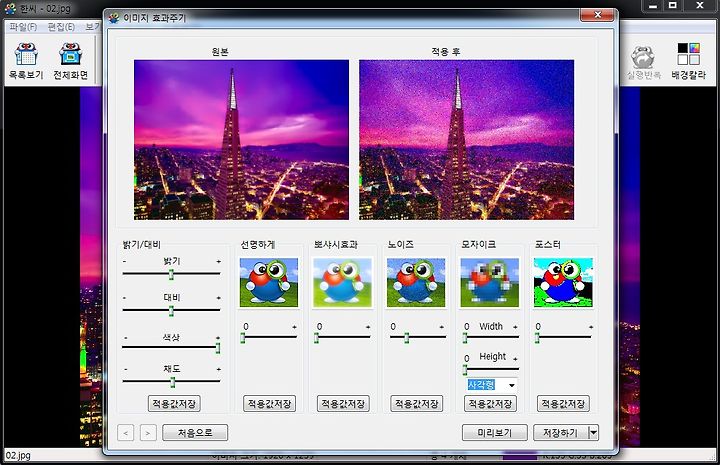
Task: Select the 포스터 posterize effect thumbnail
Action: 563,282
